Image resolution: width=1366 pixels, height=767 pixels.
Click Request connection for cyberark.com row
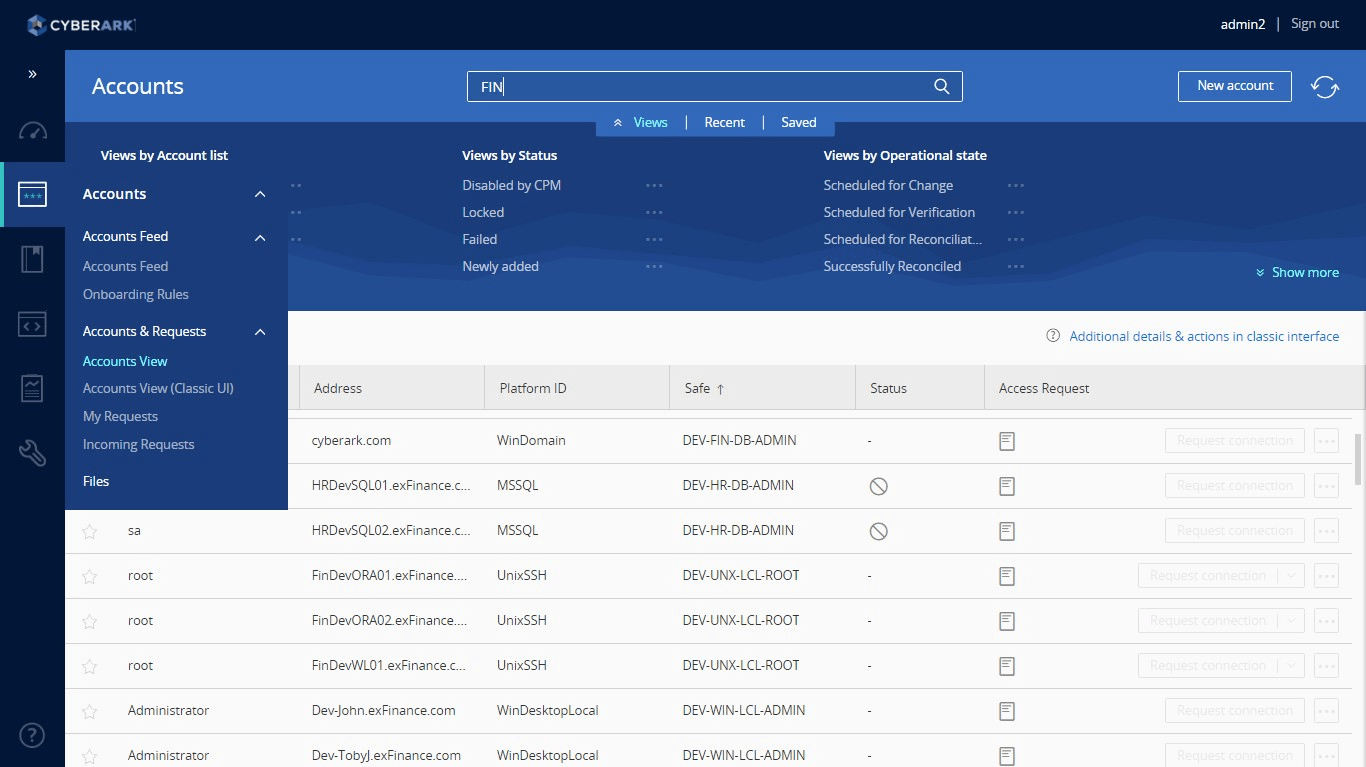pos(1235,440)
